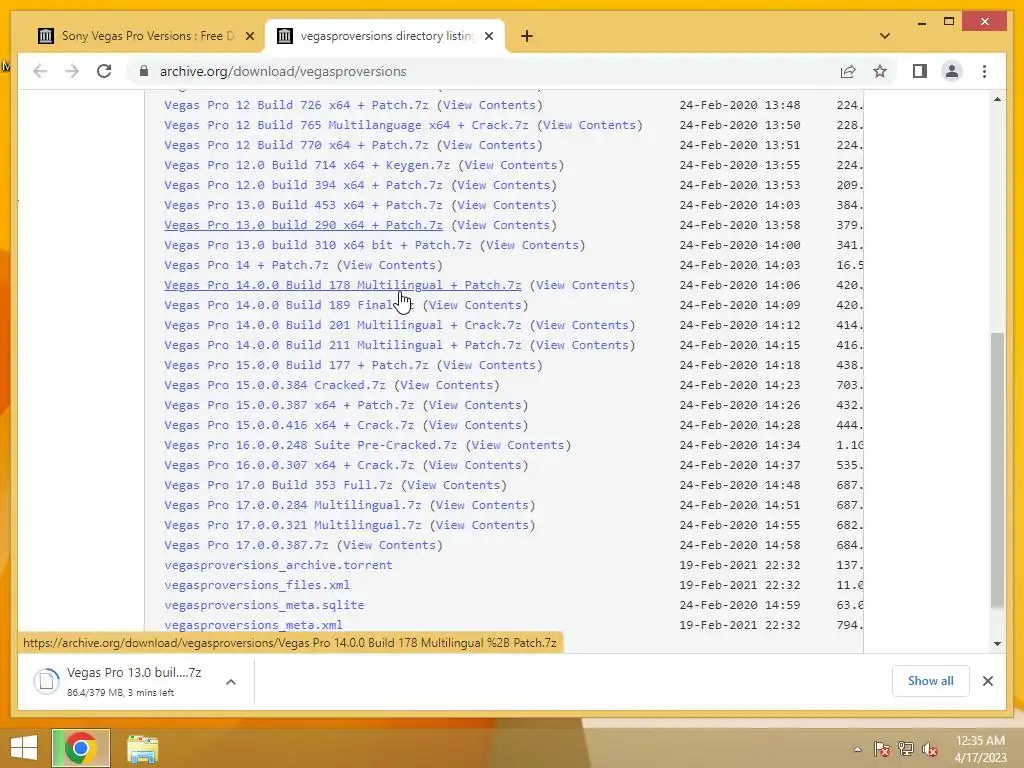This screenshot has width=1024, height=768.
Task: Download Vegas Pro 12.0 build 394 x64 + Patch.7z
Action: pyautogui.click(x=304, y=185)
